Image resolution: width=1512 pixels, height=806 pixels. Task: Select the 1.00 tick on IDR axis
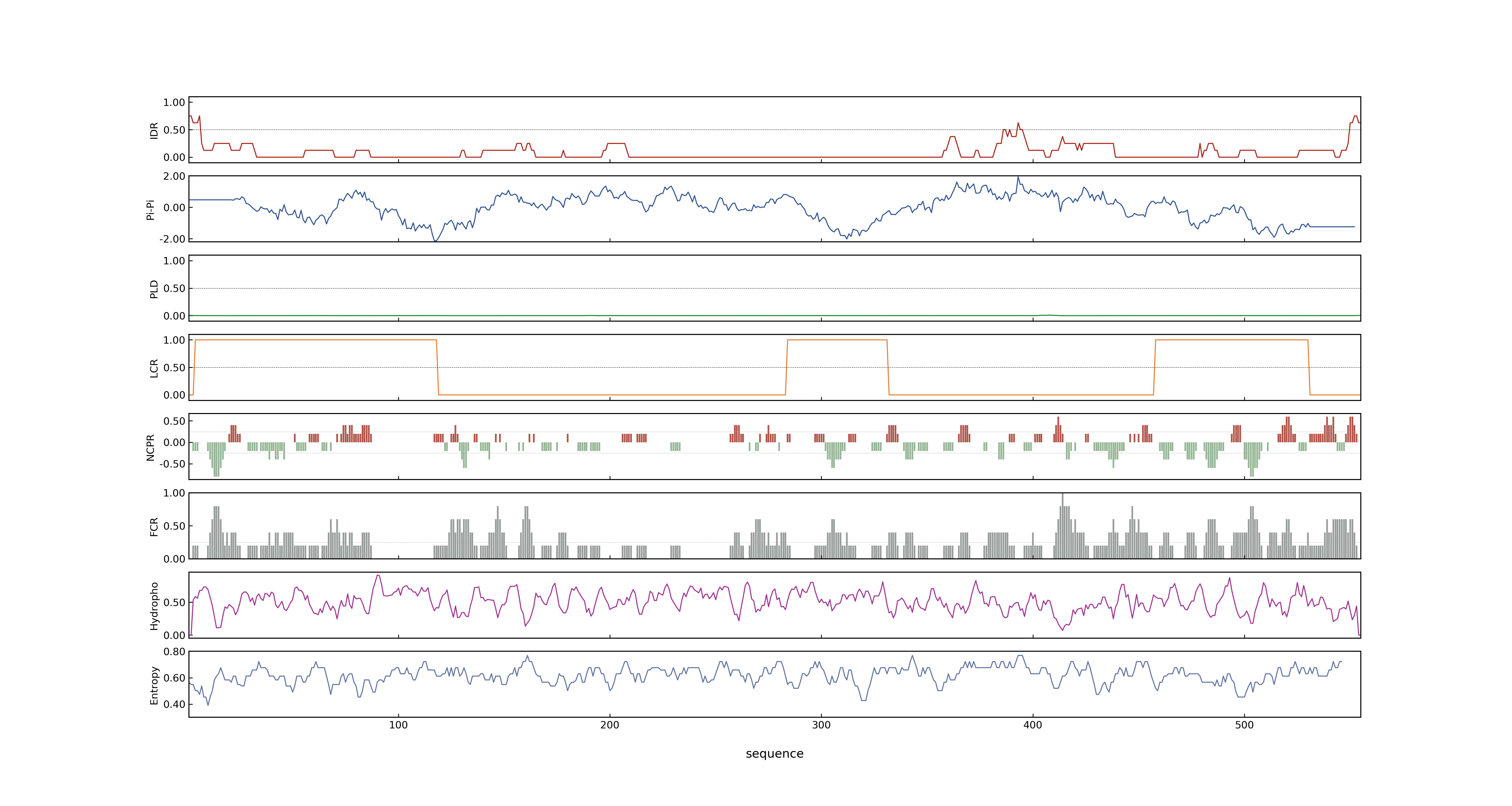[174, 103]
